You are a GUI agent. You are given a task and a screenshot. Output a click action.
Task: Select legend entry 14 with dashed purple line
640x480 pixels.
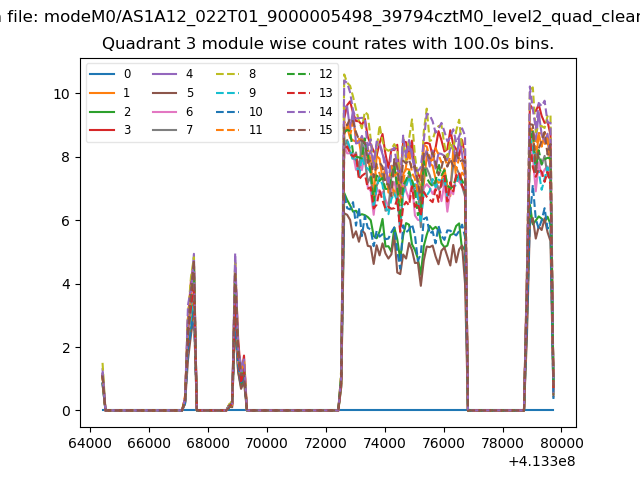(x=310, y=112)
